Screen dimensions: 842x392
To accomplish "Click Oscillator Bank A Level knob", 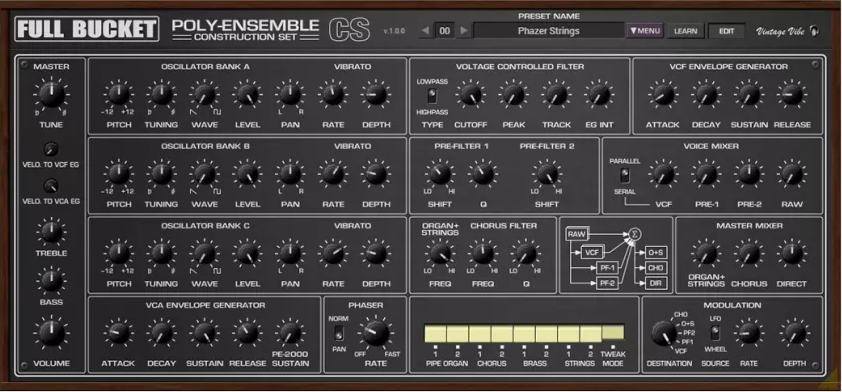I will [x=248, y=95].
